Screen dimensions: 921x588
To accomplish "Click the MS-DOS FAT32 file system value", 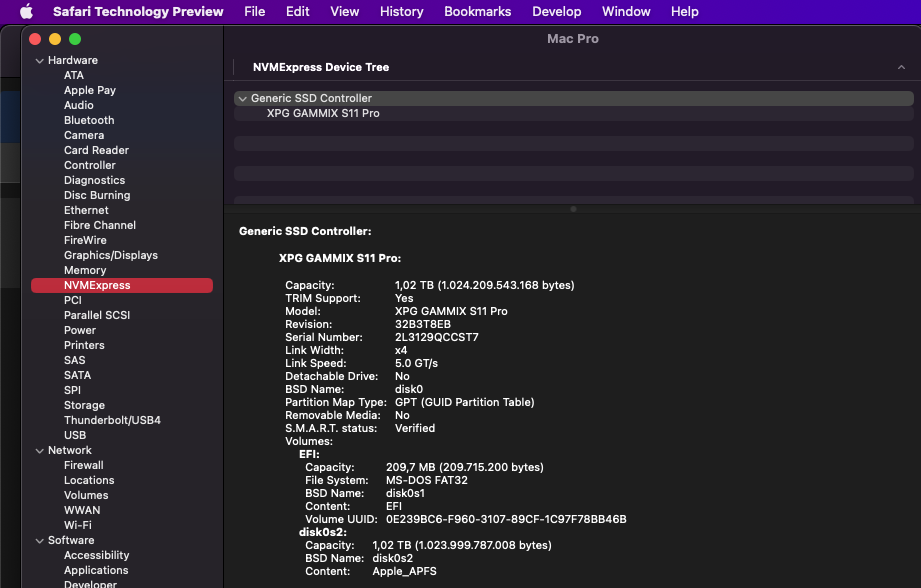I will [x=427, y=480].
